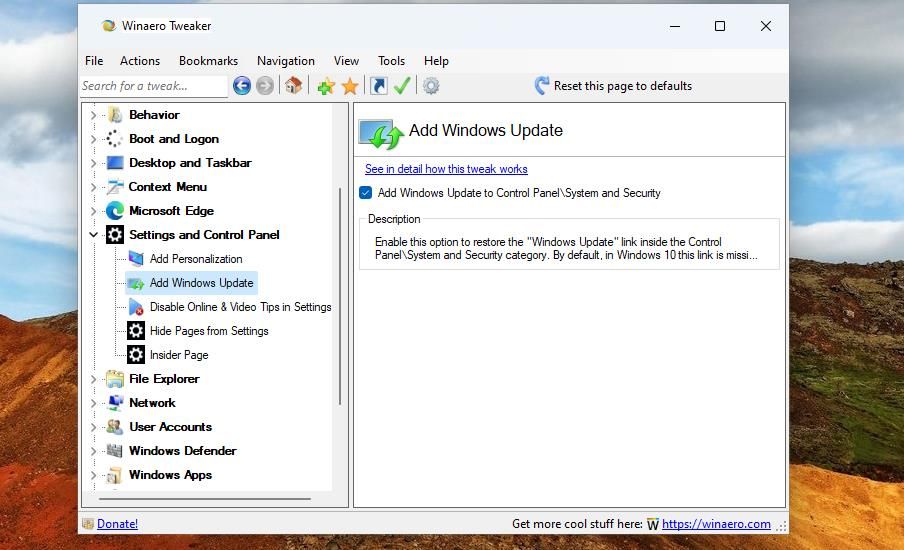Click the green checkmark apply icon
This screenshot has height=550, width=904.
(402, 86)
